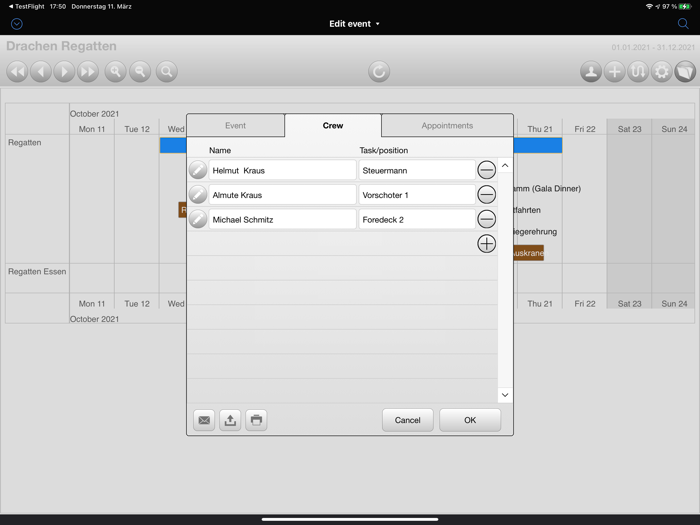Click the Siegerehrung event text
The width and height of the screenshot is (700, 525).
(x=535, y=232)
